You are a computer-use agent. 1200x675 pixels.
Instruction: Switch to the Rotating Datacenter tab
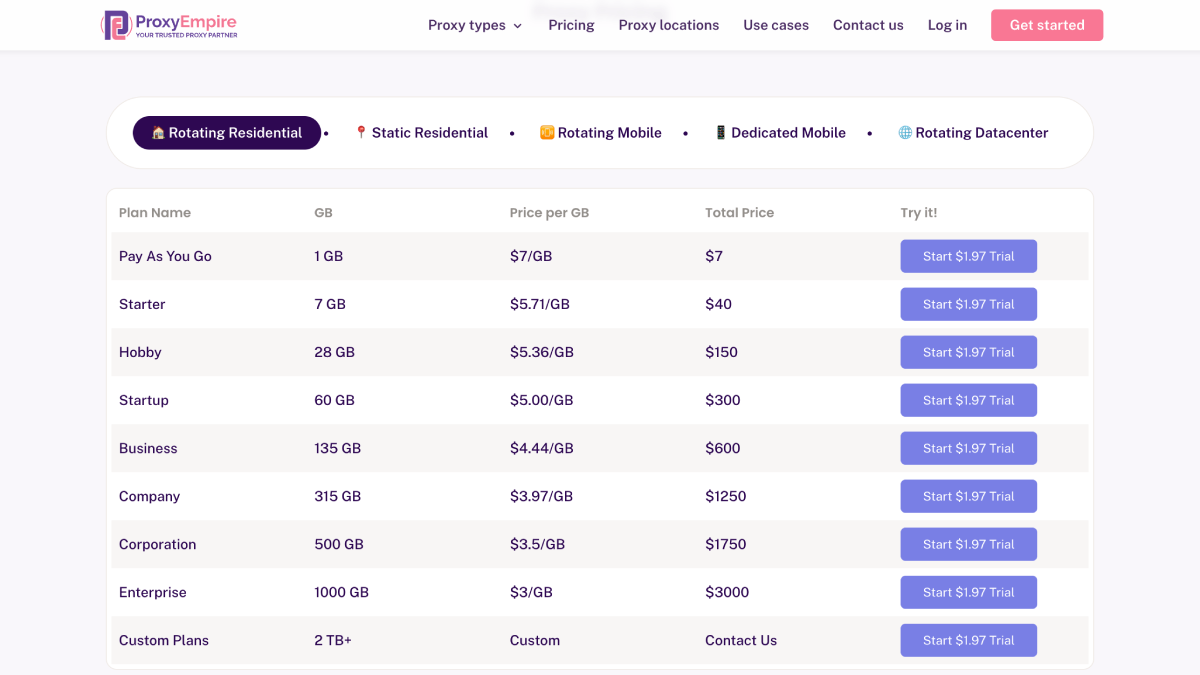[973, 133]
